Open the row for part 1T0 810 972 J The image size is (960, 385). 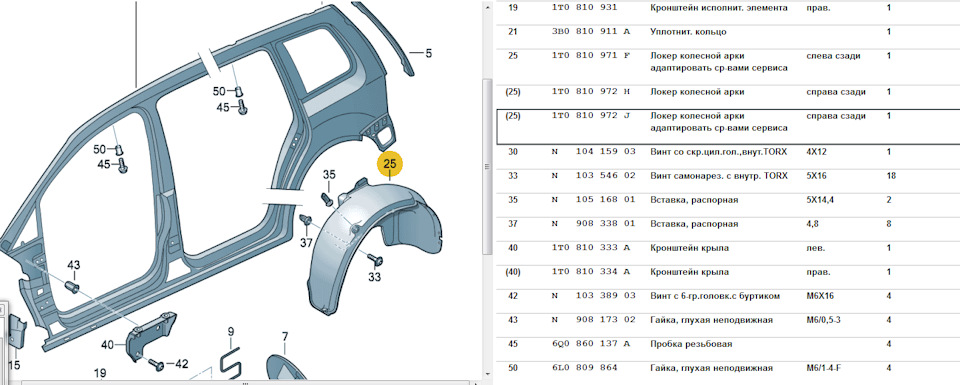[727, 126]
